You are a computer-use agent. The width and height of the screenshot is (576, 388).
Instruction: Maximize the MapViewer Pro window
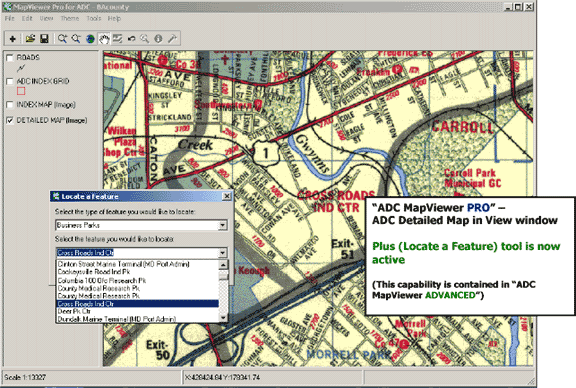coord(518,7)
